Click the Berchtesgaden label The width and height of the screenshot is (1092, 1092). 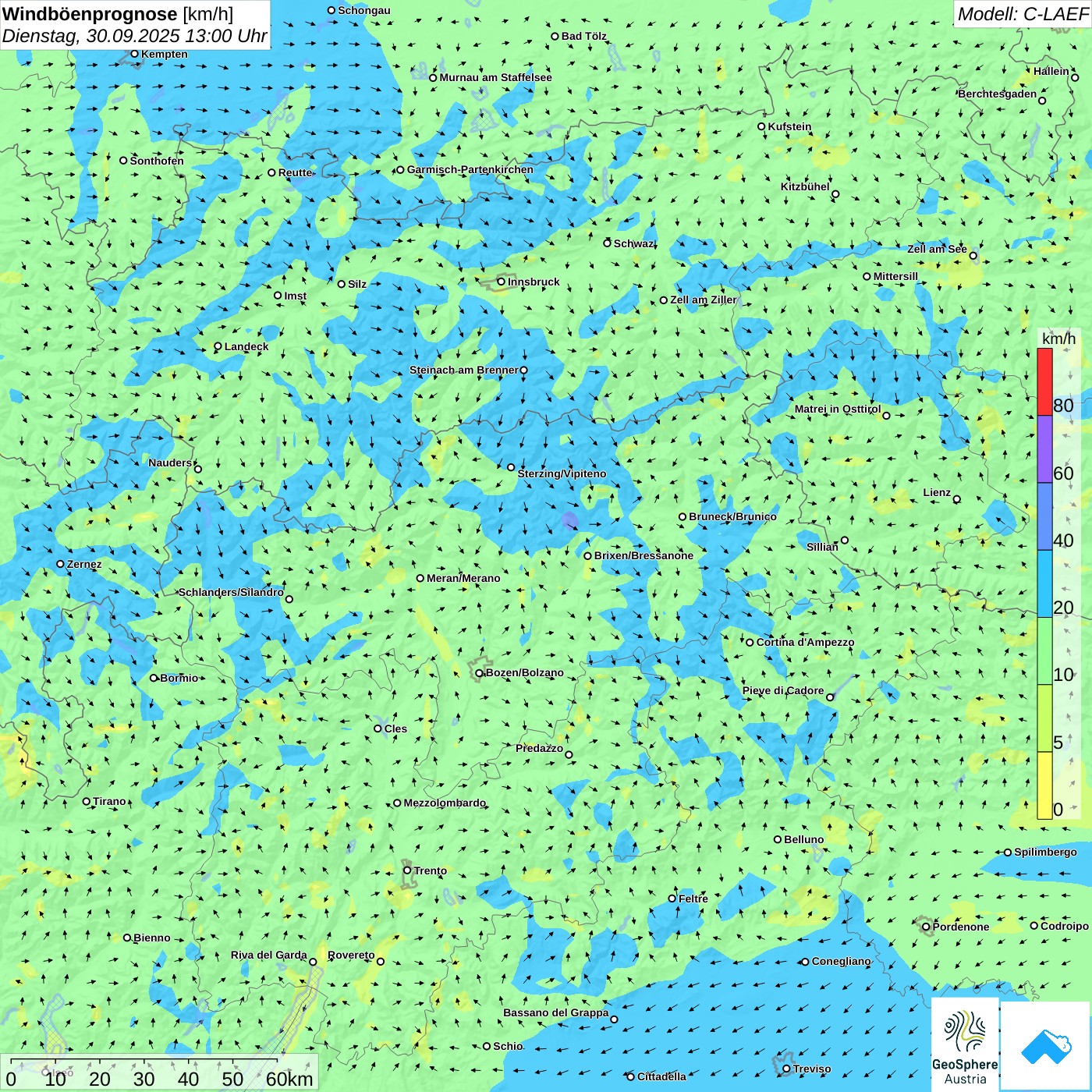click(x=997, y=94)
